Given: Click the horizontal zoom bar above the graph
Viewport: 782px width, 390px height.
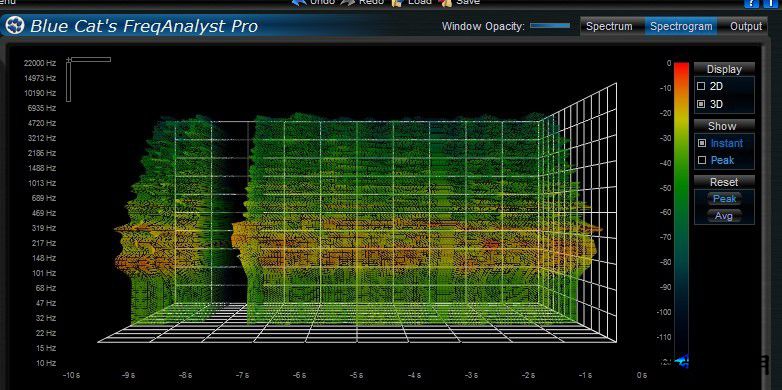Looking at the screenshot, I should [90, 60].
